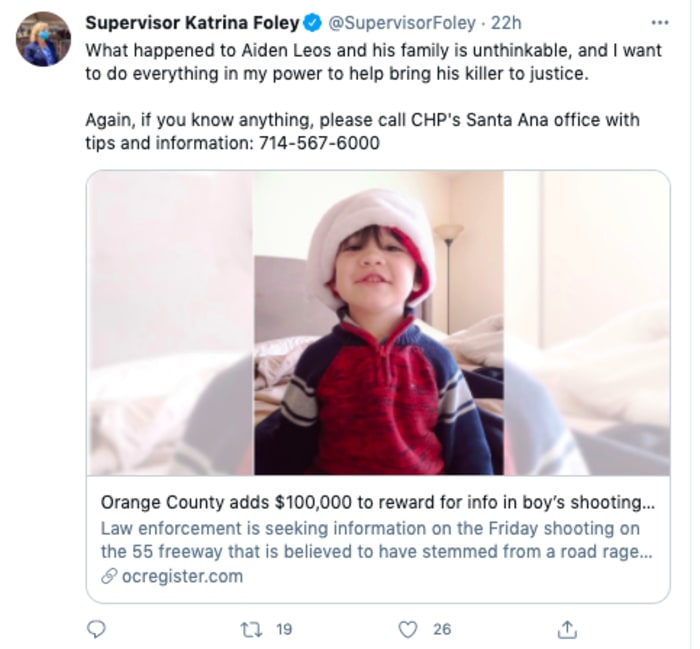Open the three-dot more options menu
The image size is (700, 649).
coord(659,22)
